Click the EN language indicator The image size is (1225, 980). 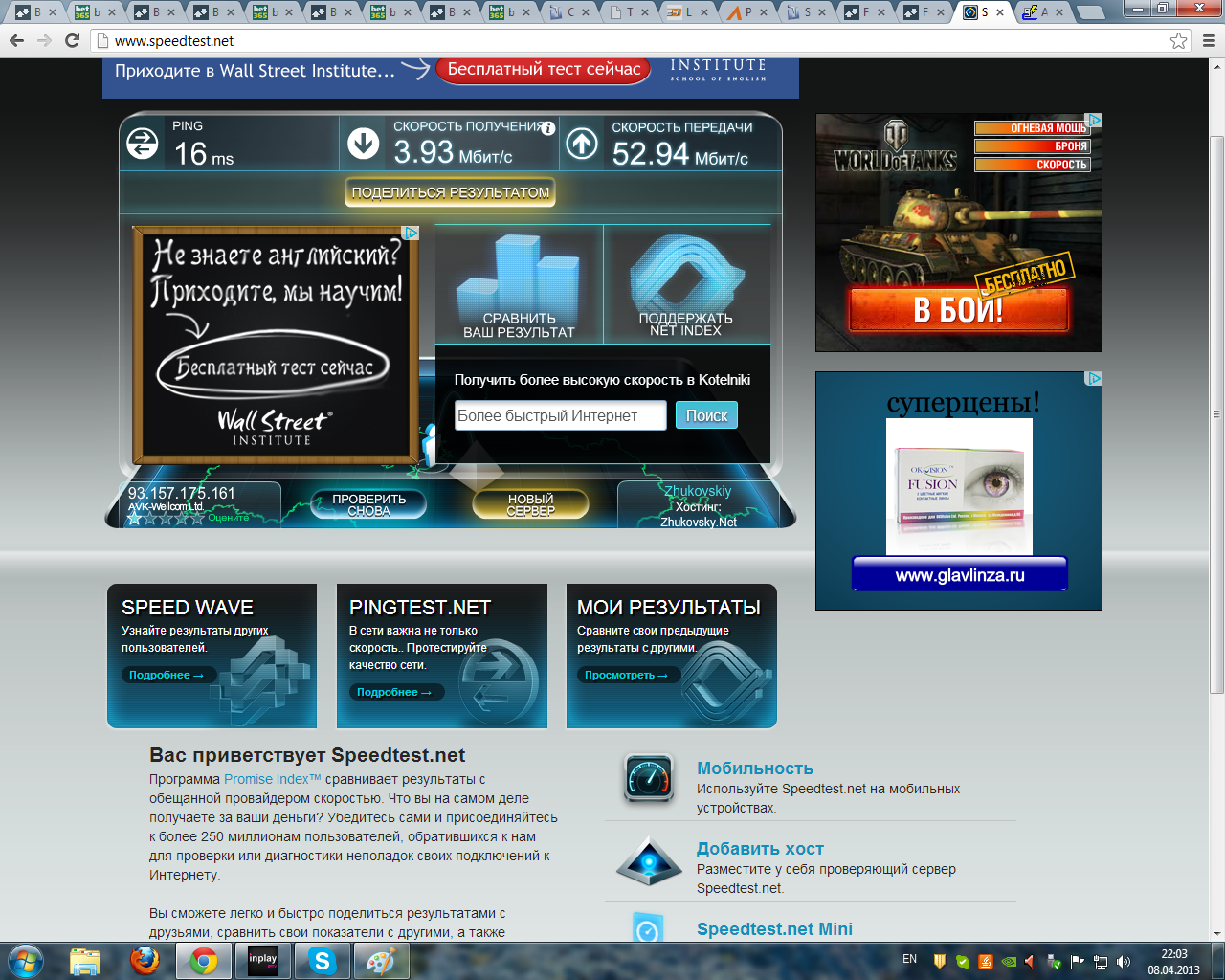click(909, 959)
